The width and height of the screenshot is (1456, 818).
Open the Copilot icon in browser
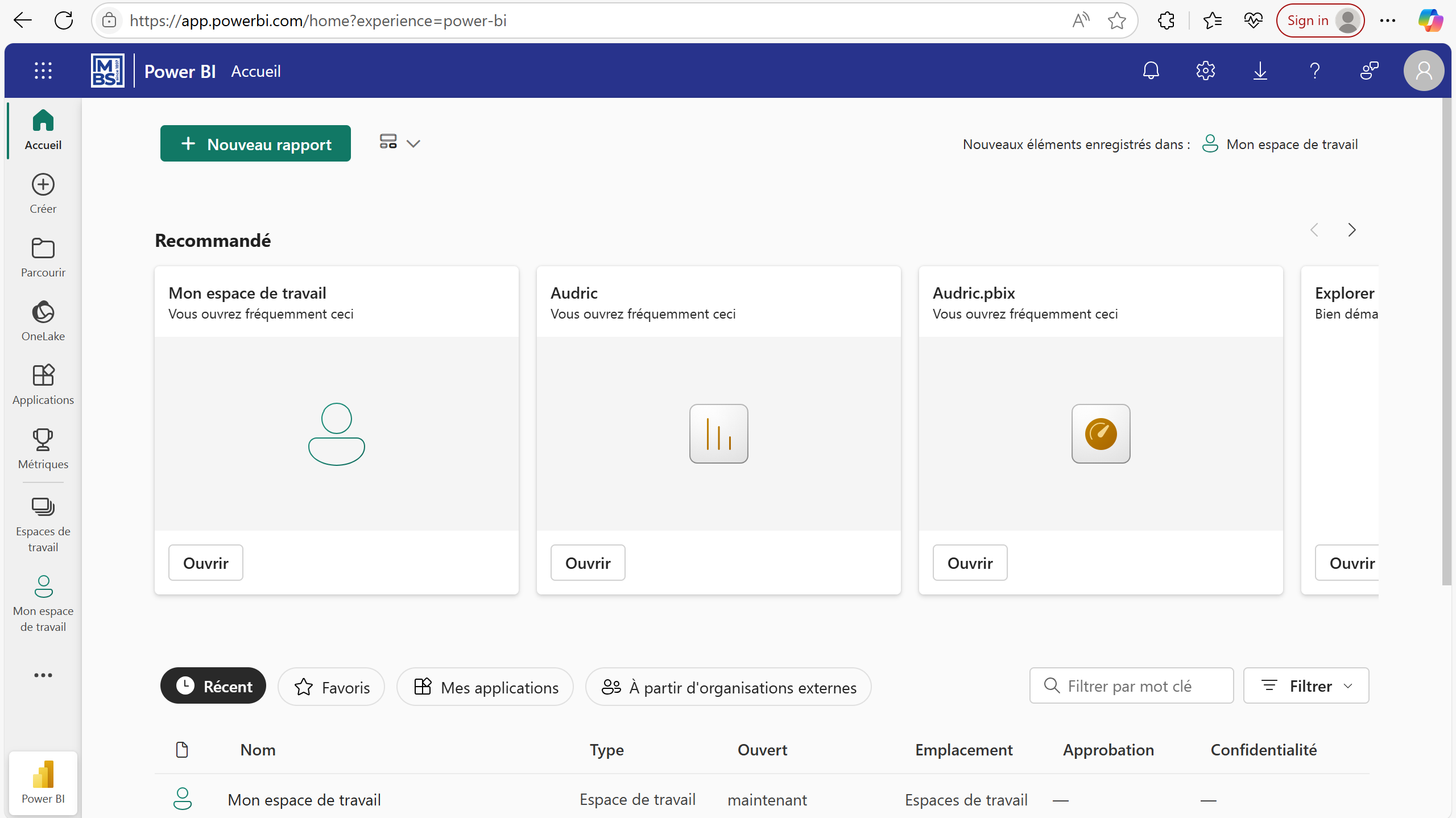(1430, 20)
